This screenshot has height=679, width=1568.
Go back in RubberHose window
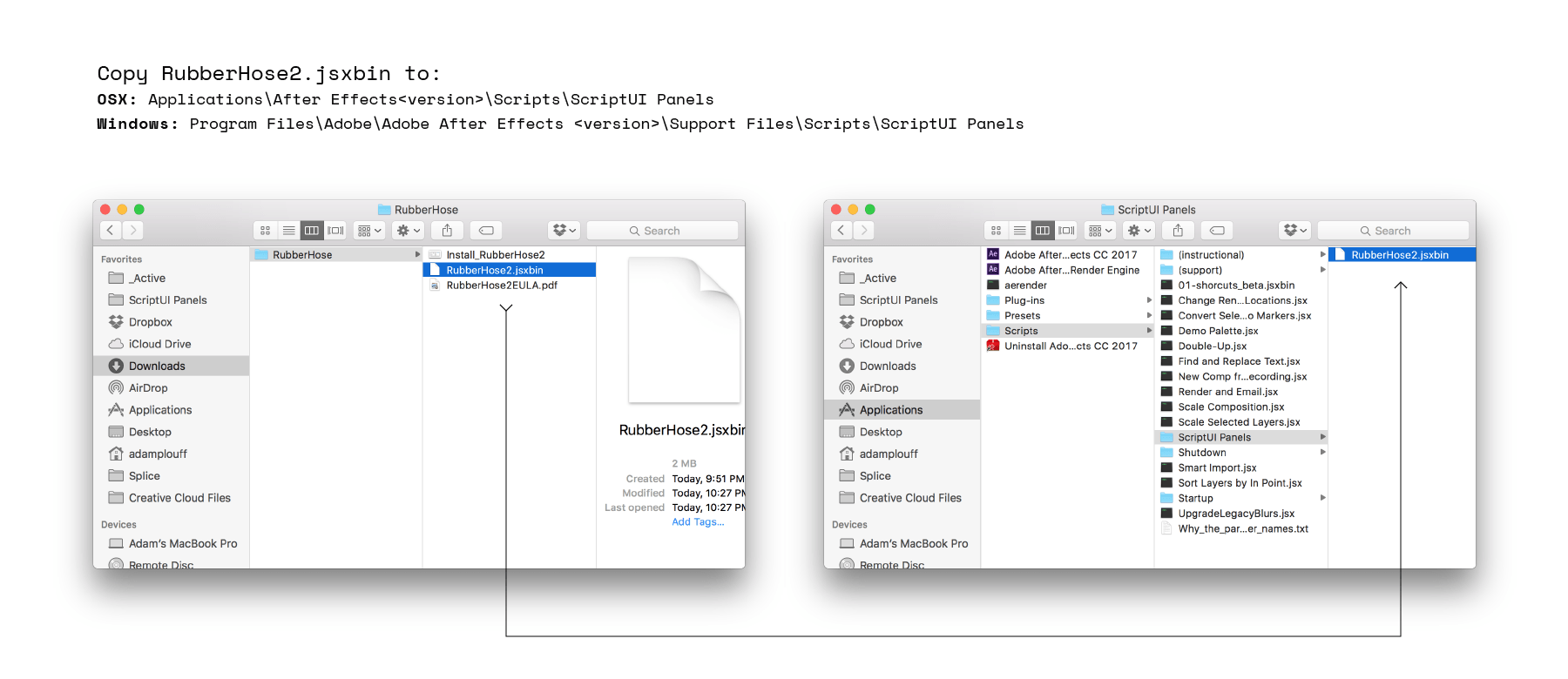tap(111, 231)
